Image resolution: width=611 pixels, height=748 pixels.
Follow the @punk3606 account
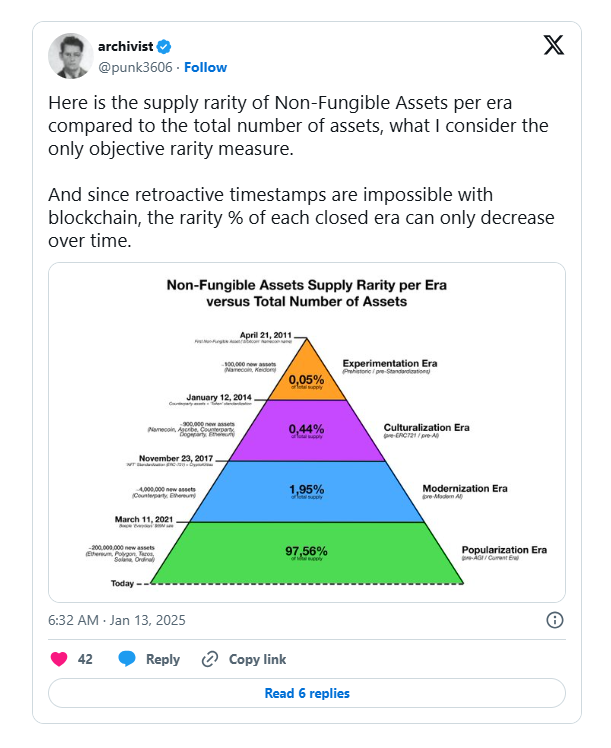(205, 67)
